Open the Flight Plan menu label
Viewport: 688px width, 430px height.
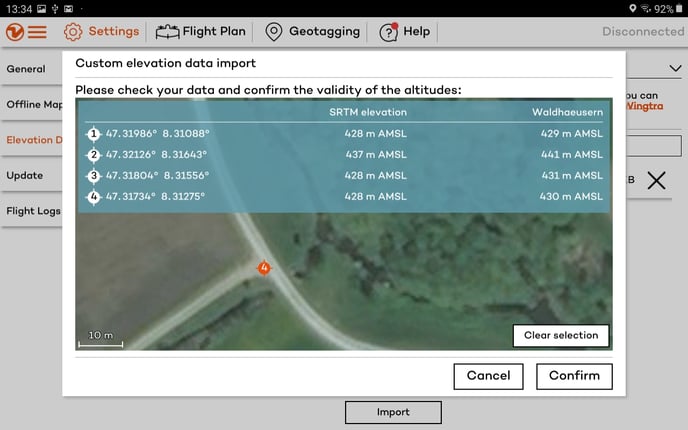tap(214, 32)
